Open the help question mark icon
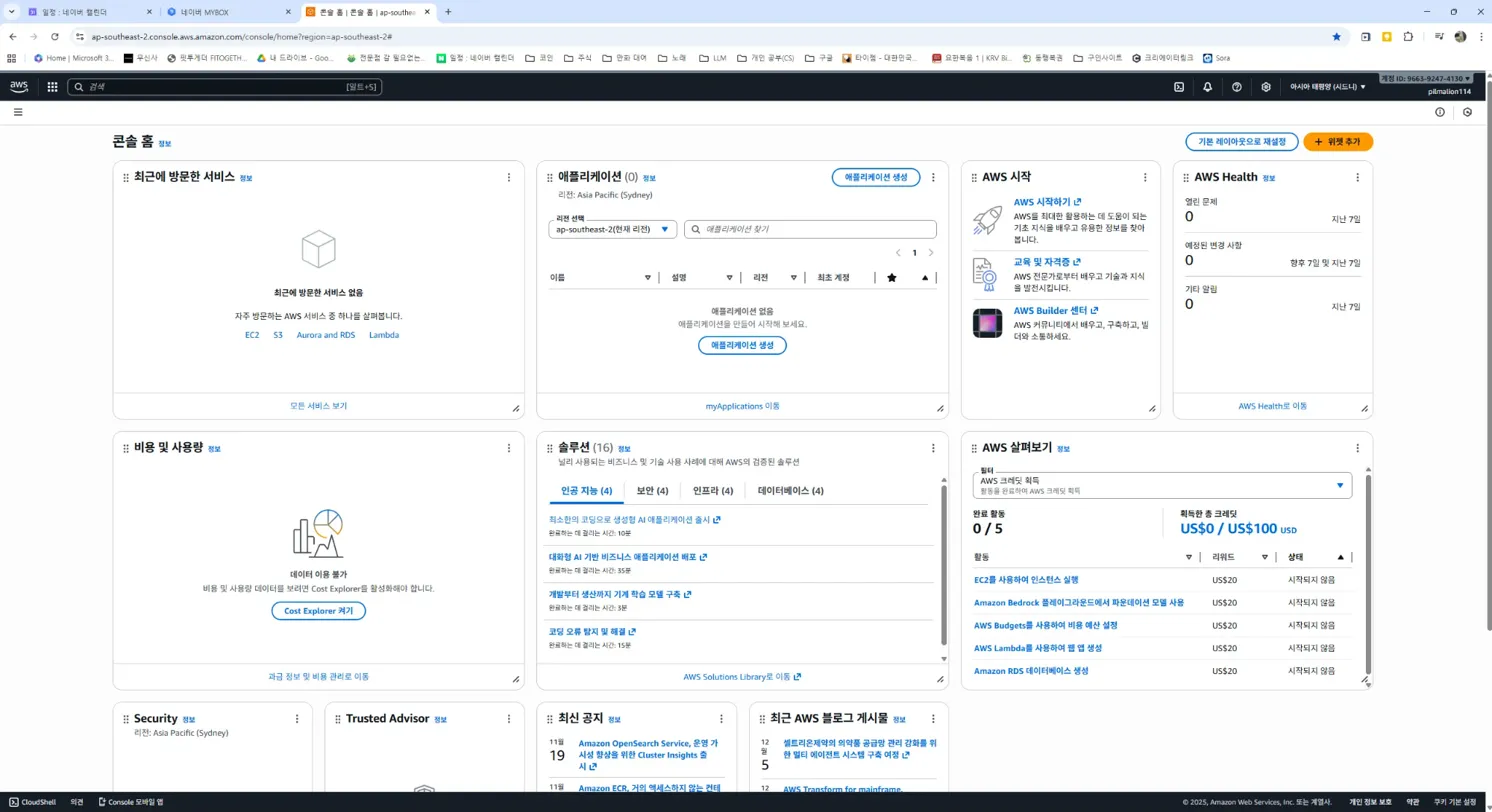The image size is (1492, 812). 1237,87
